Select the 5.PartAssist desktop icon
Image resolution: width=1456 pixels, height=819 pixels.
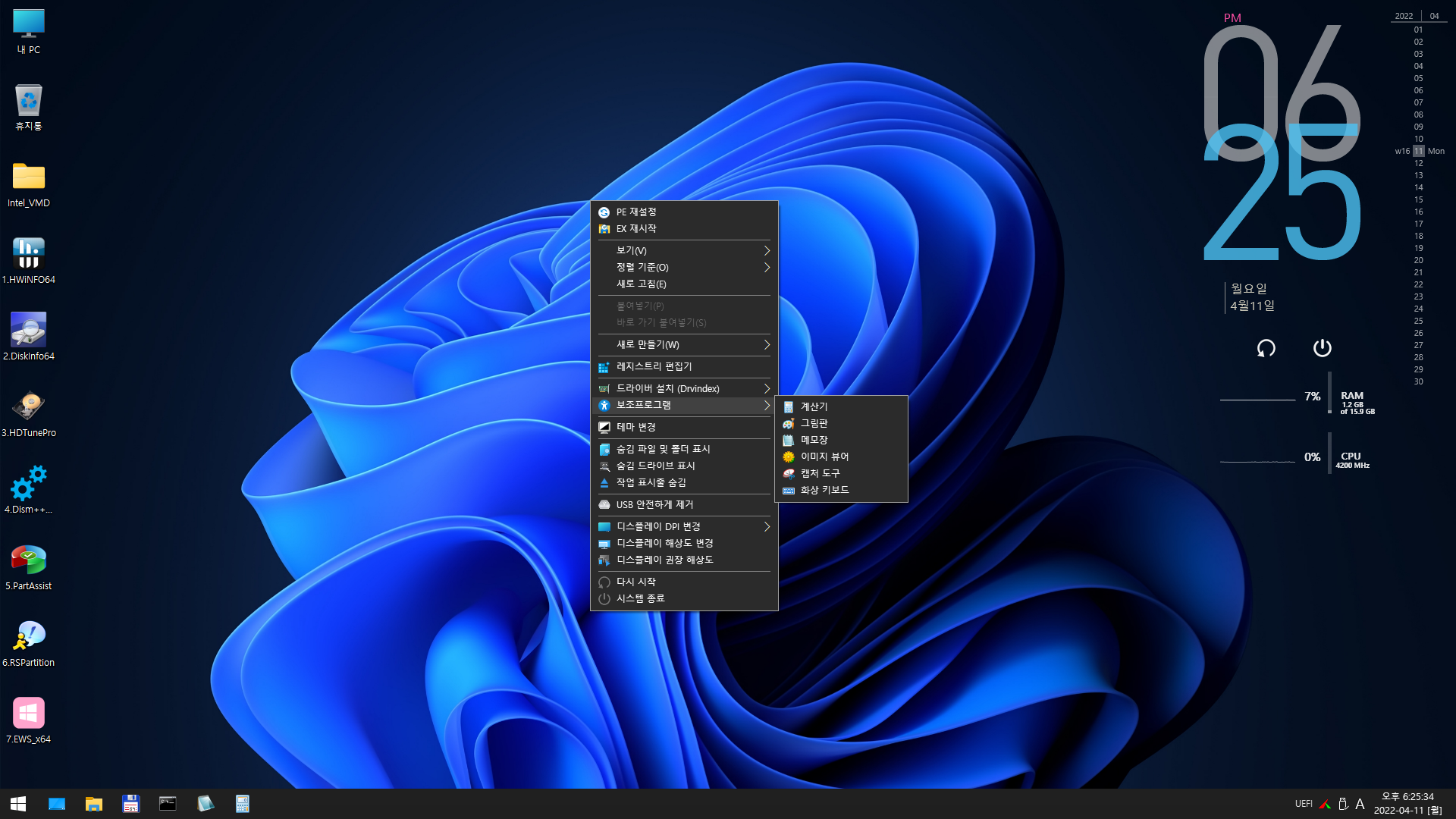pos(29,567)
